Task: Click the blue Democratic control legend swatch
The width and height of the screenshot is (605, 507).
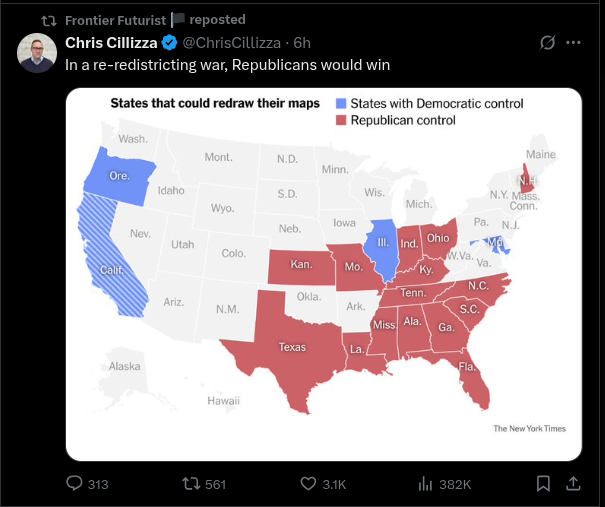Action: pos(342,104)
